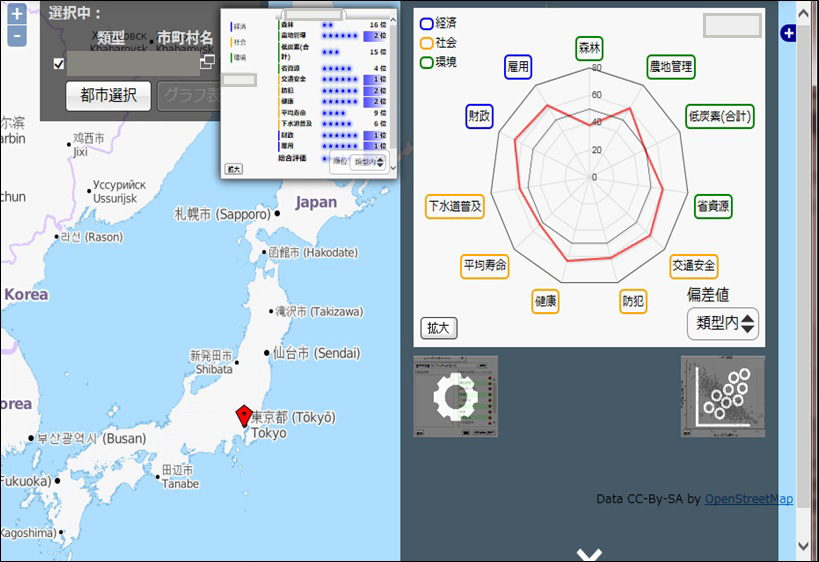Open the OpenStreetMap link
Viewport: 819px width, 562px height.
coord(748,499)
